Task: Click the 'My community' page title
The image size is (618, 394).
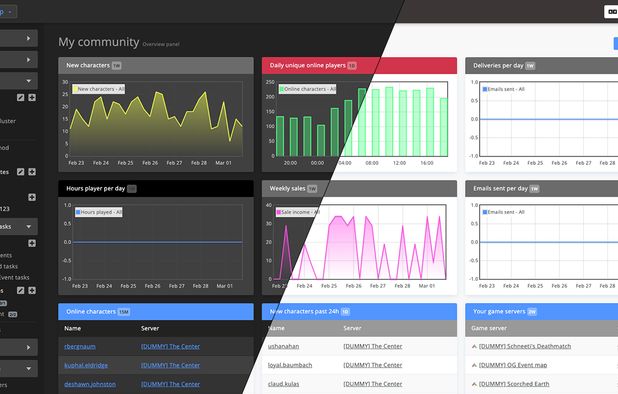Action: [99, 42]
